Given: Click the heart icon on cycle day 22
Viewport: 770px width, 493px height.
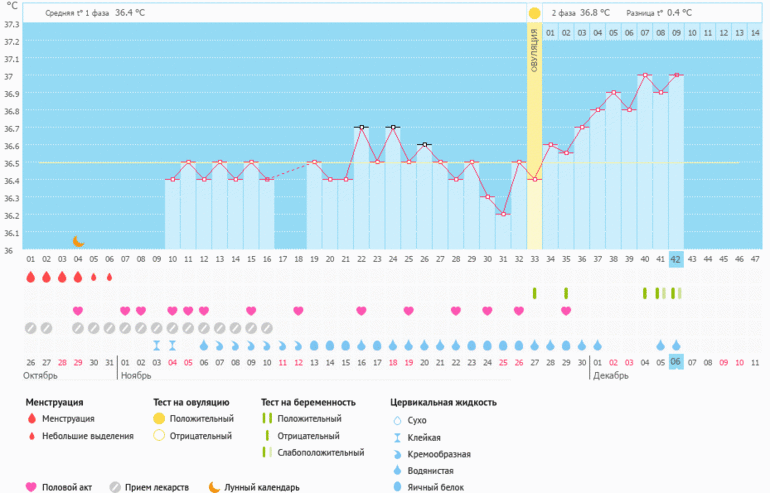Looking at the screenshot, I should tap(361, 311).
